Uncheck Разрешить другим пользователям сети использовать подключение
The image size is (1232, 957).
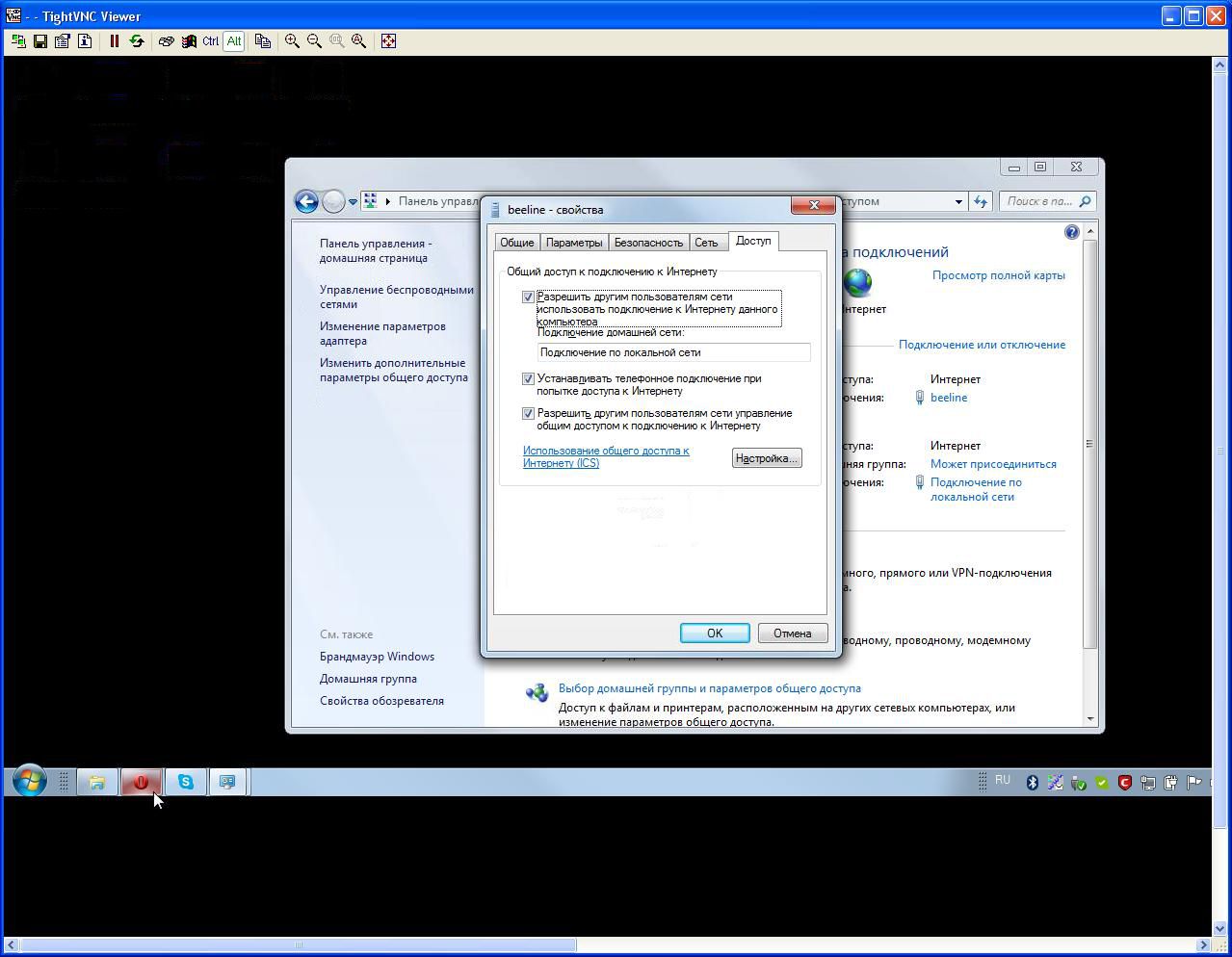pos(528,297)
